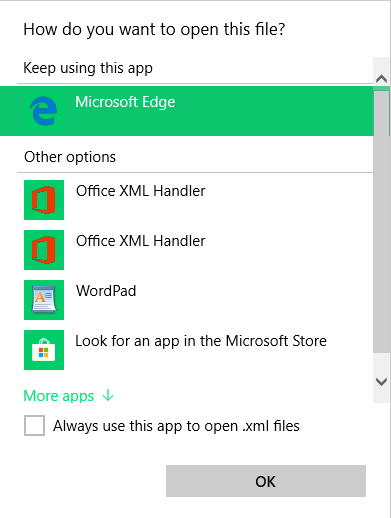Click the scrollbar down arrow
The height and width of the screenshot is (518, 391).
coord(381,381)
